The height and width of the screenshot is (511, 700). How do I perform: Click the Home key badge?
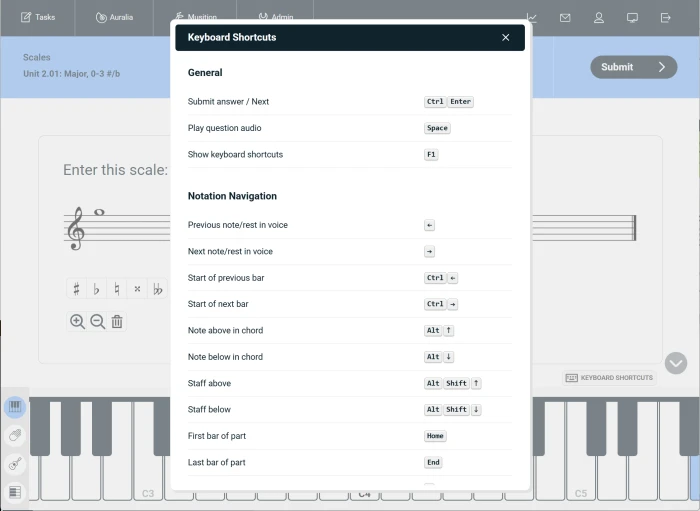click(435, 436)
